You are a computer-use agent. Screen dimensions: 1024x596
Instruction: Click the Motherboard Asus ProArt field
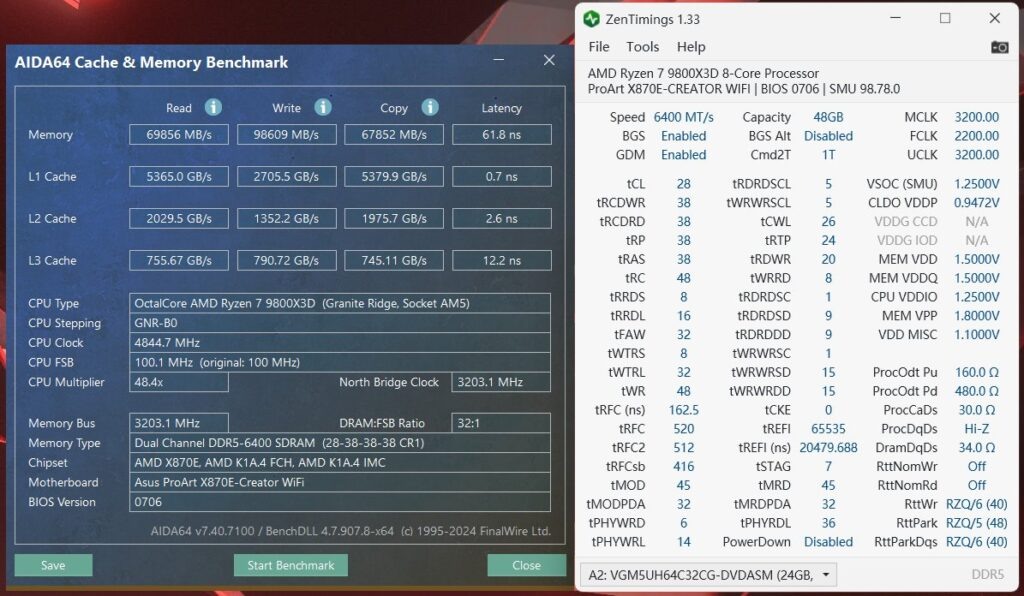[340, 482]
